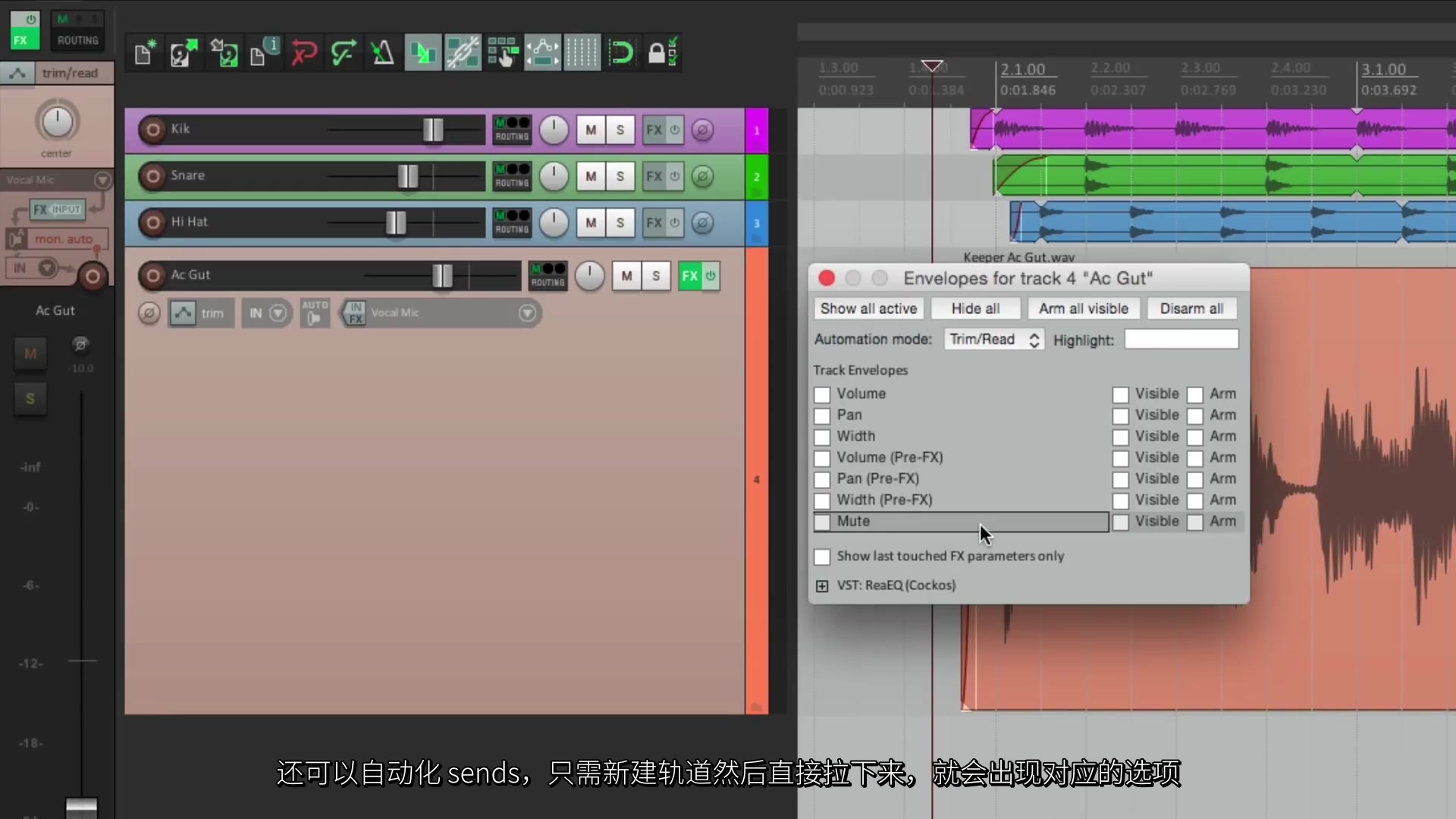Adjust the volume slider on the Snare track
This screenshot has height=819, width=1456.
coord(407,176)
